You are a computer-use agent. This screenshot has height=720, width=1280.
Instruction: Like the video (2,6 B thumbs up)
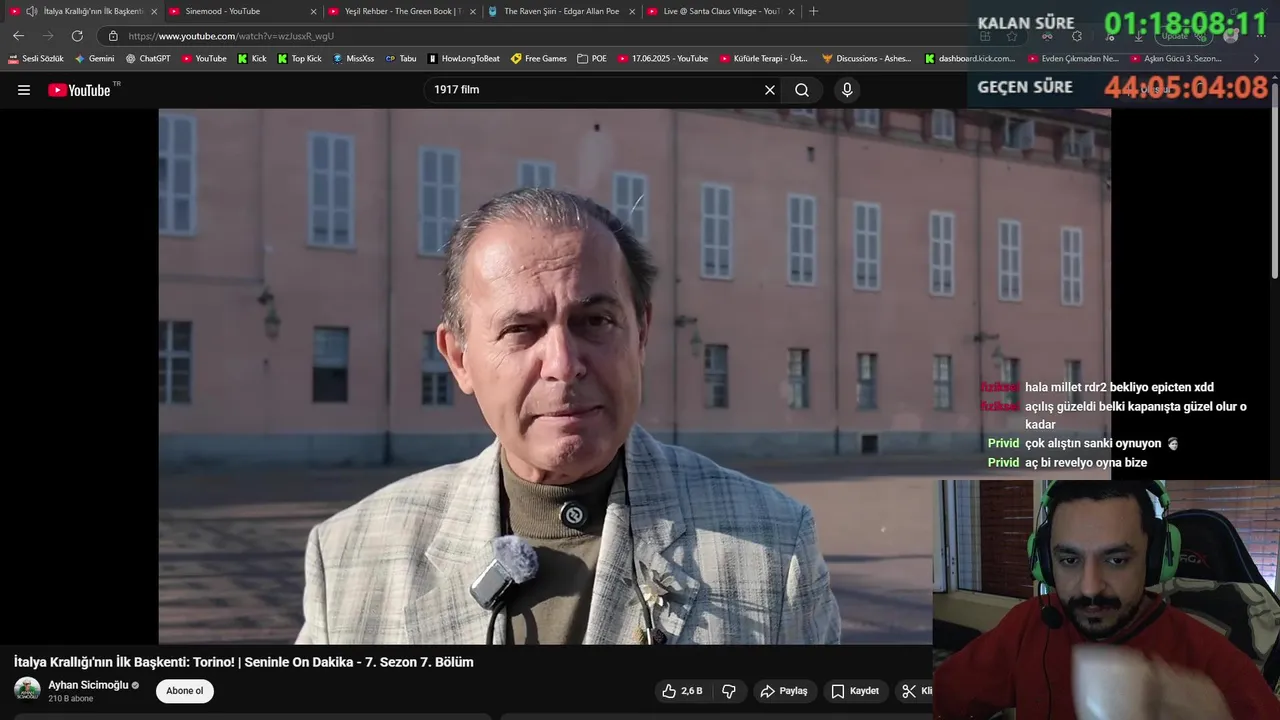[682, 691]
